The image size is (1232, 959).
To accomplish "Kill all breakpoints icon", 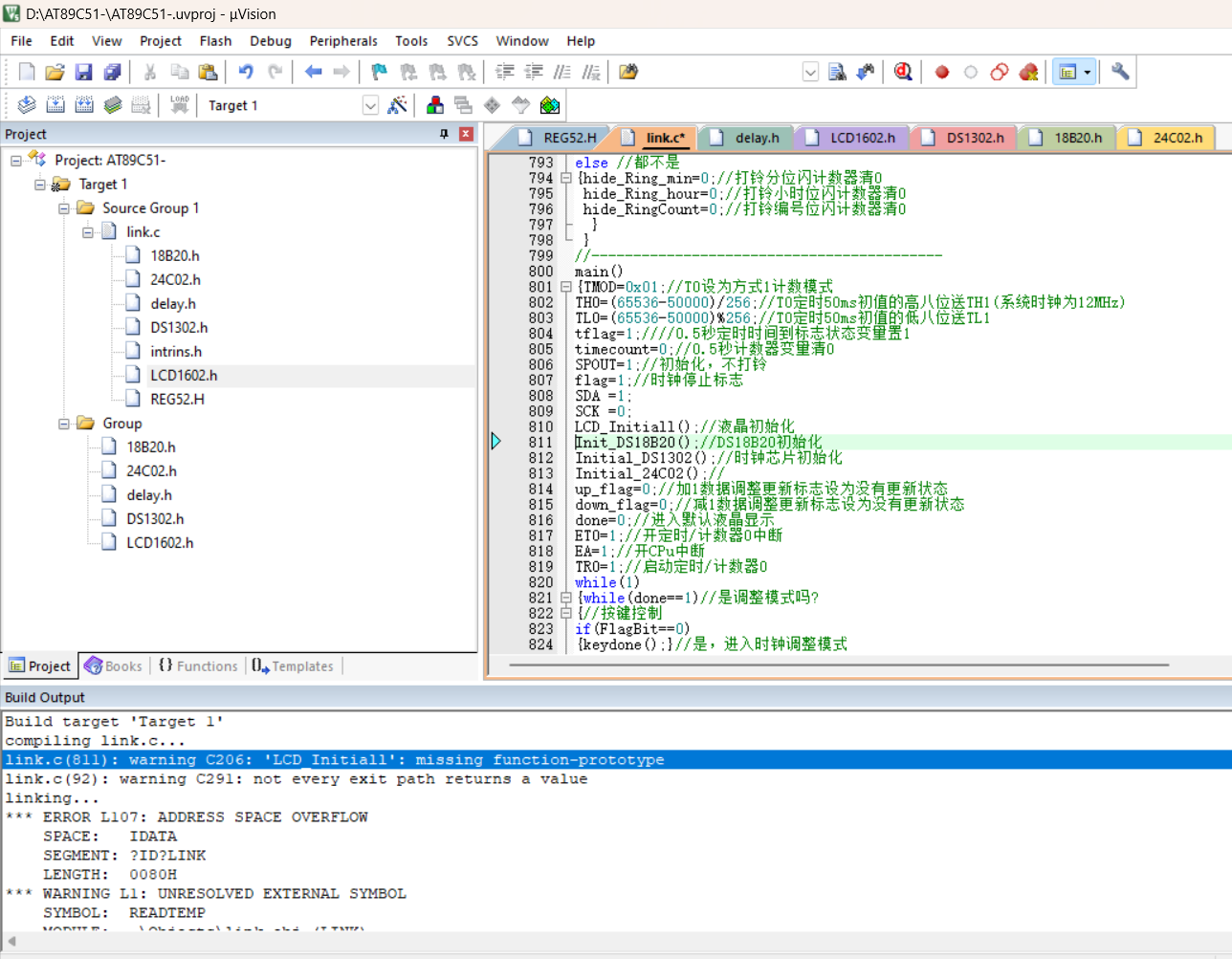I will point(1029,72).
